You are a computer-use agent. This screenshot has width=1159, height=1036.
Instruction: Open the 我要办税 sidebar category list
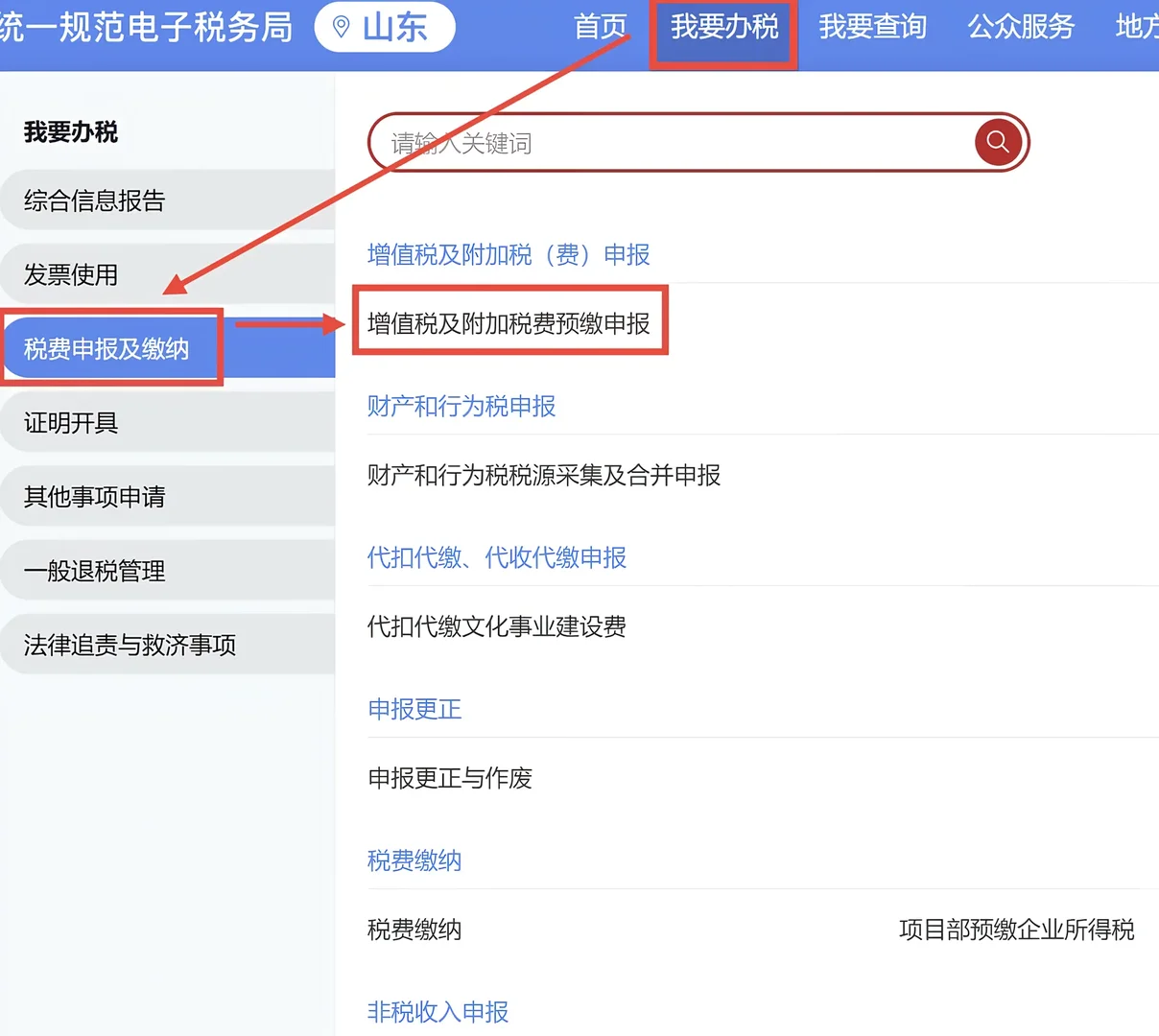[69, 132]
